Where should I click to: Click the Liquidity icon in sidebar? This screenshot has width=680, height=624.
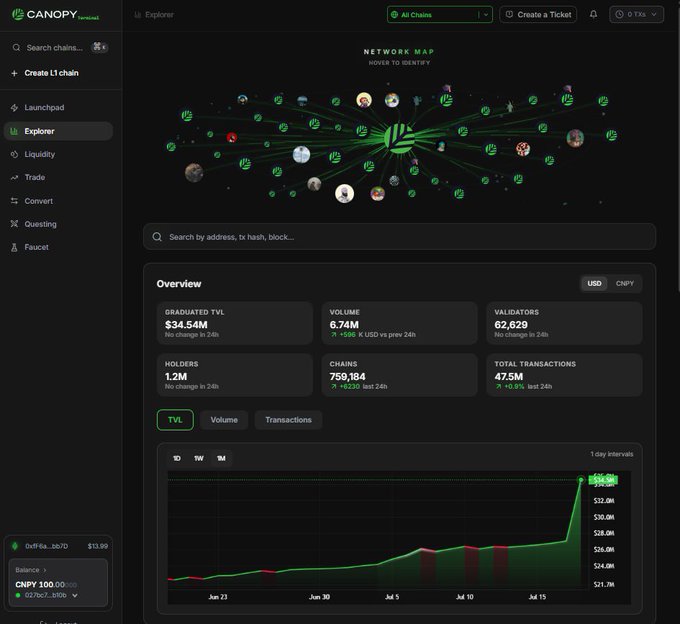pos(14,154)
